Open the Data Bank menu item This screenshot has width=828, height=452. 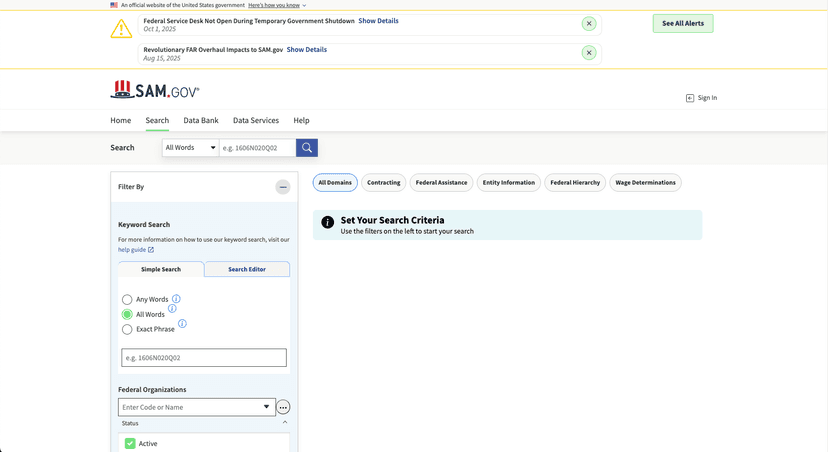201,121
